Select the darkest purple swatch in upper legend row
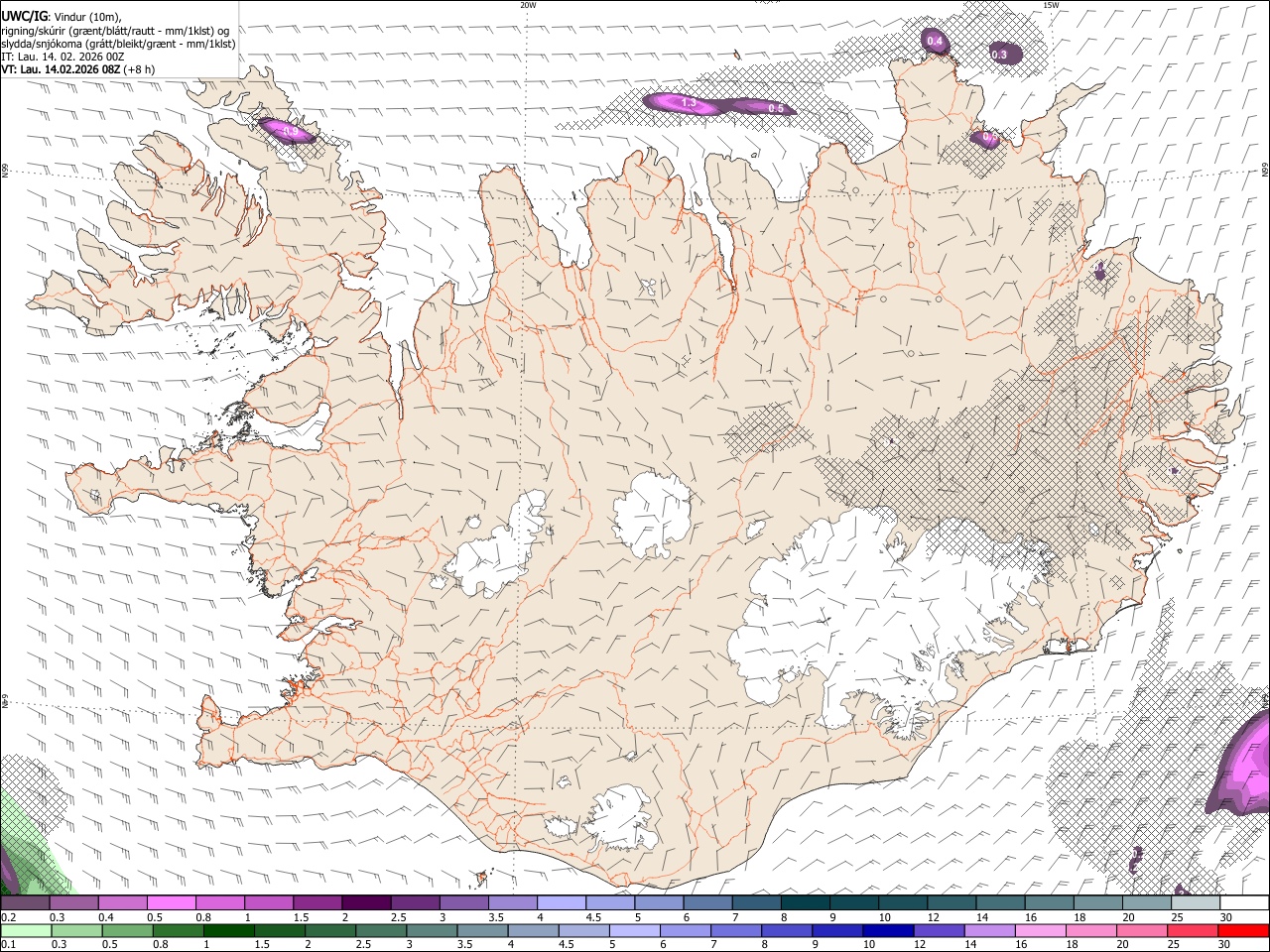 [x=365, y=903]
